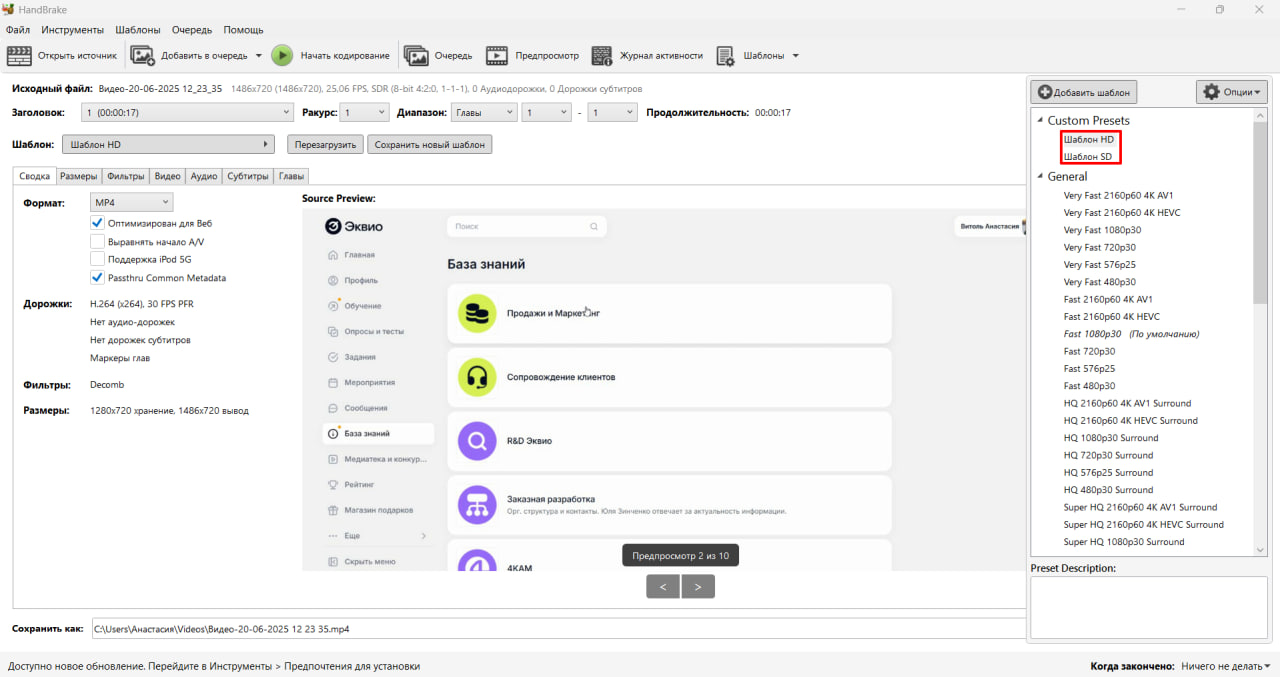Select the Шаблон HD custom preset
Viewport: 1280px width, 677px height.
click(x=1089, y=139)
